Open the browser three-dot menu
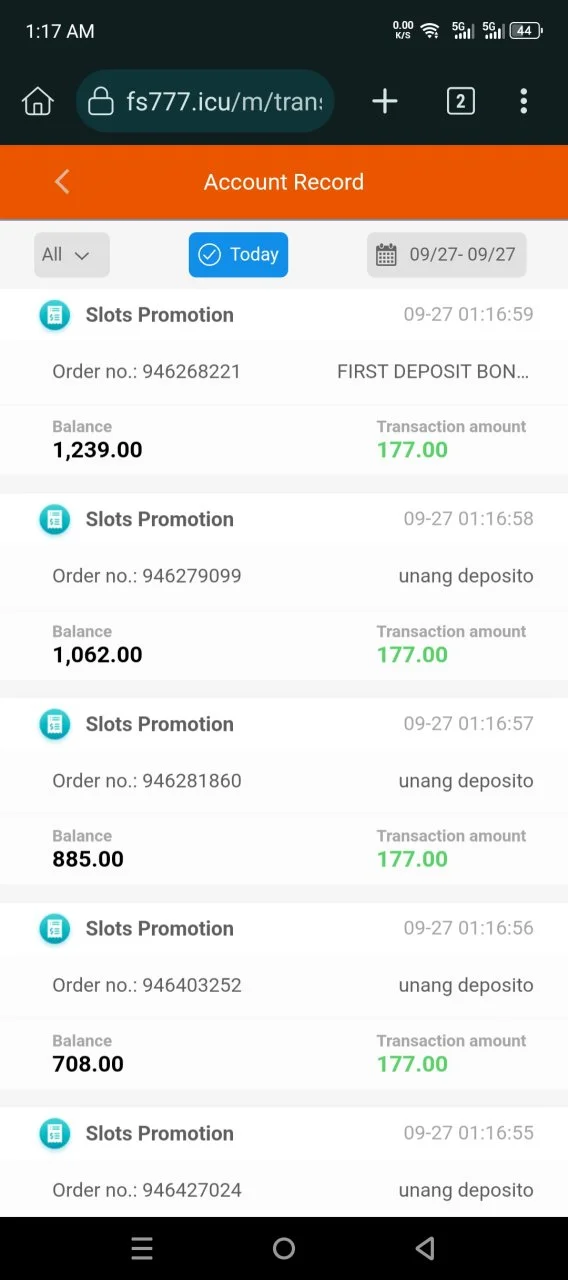 point(524,101)
